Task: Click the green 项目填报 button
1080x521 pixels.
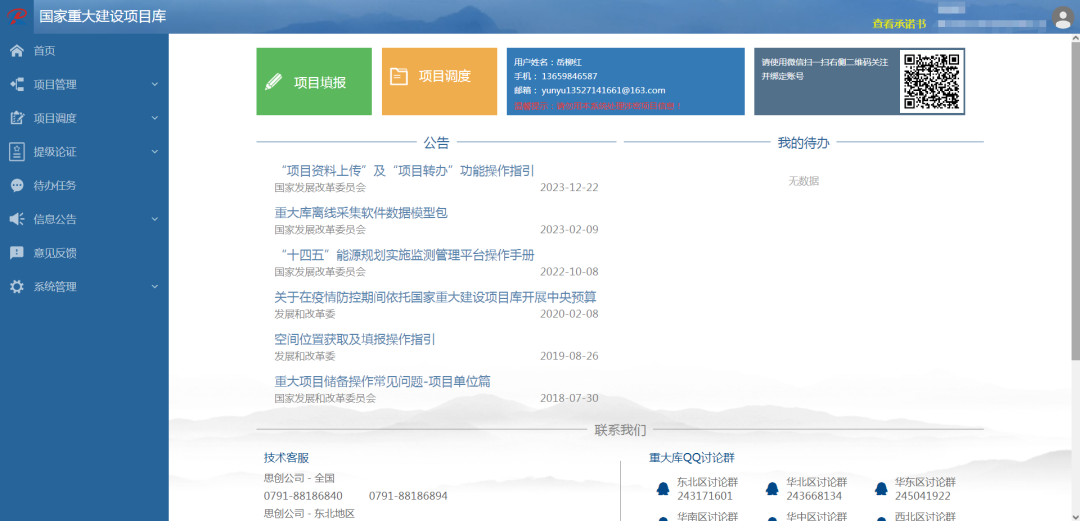Action: point(314,81)
